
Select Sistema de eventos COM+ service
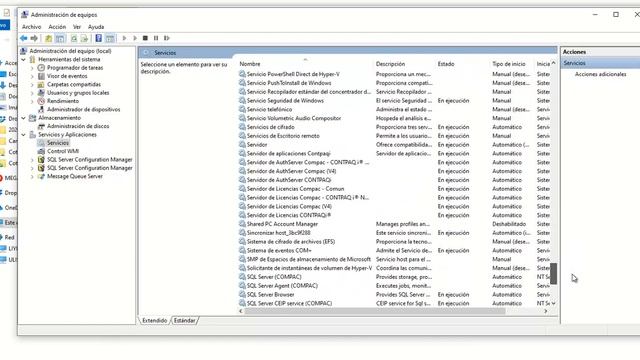(279, 251)
